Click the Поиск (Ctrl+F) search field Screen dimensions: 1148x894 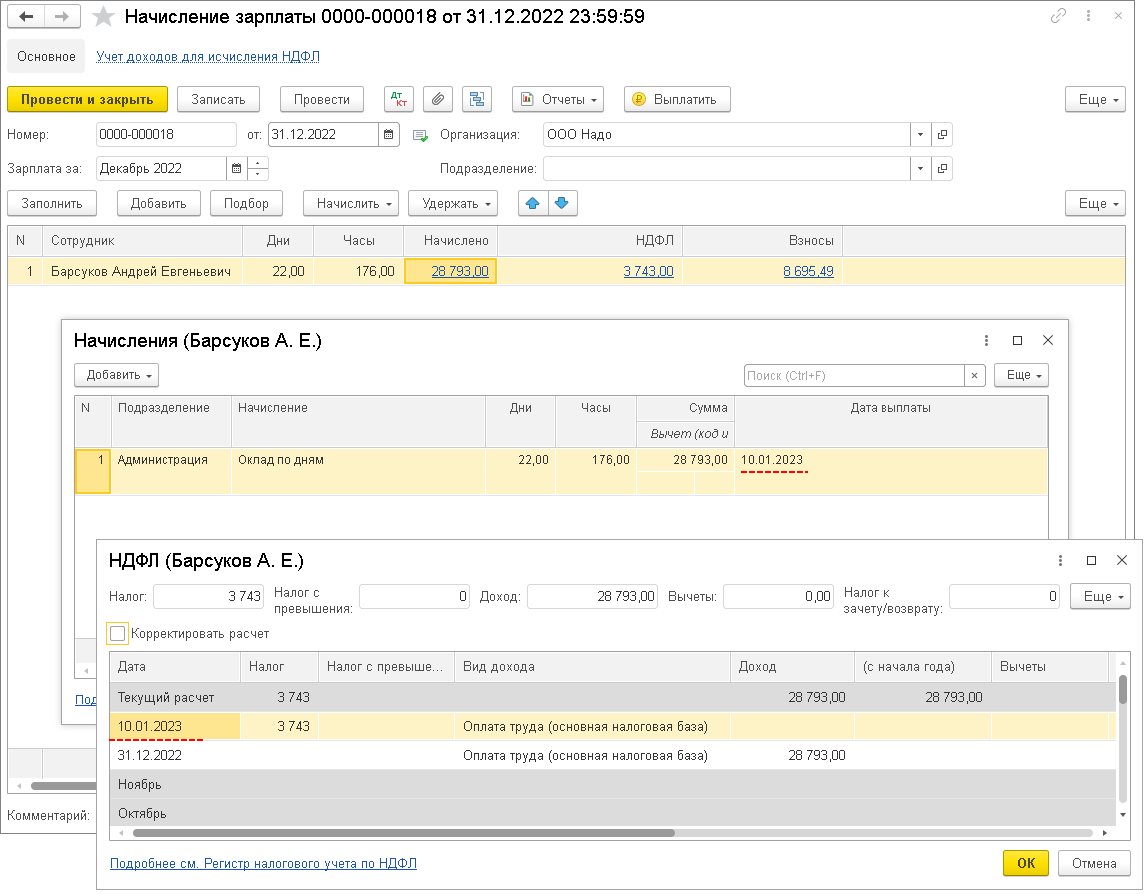point(854,376)
